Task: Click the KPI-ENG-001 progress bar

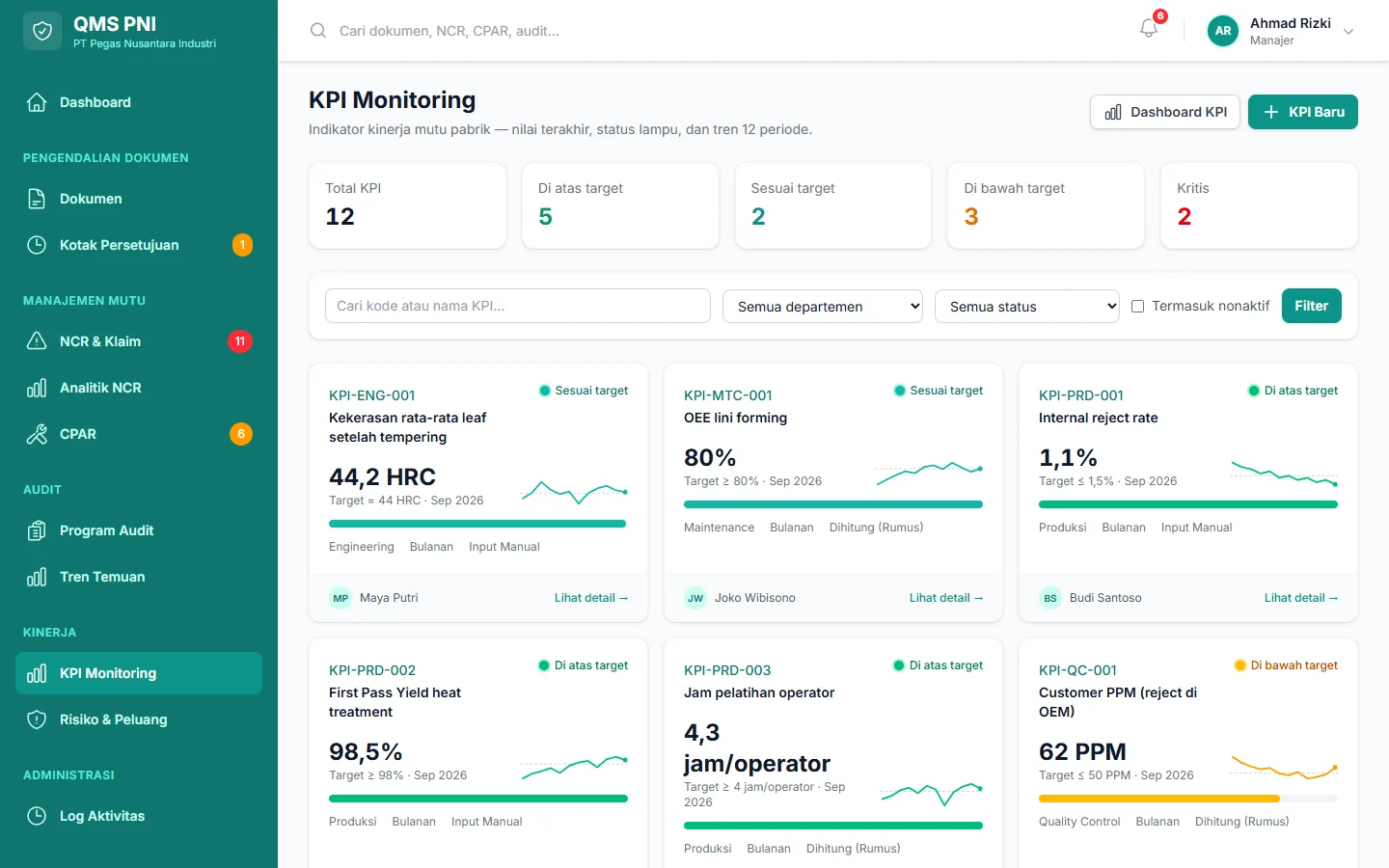Action: tap(478, 524)
